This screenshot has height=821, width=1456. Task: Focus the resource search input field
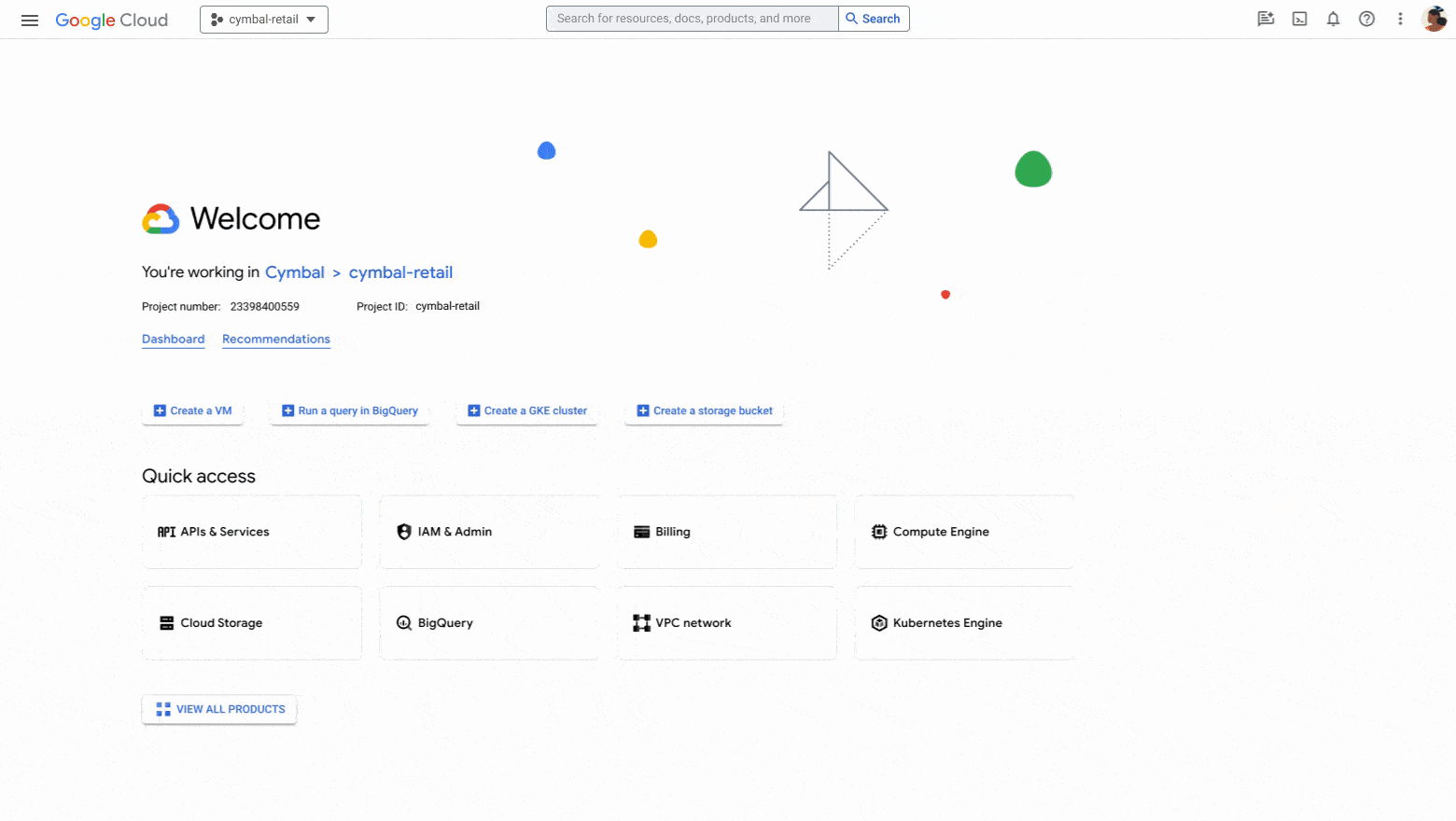[693, 19]
